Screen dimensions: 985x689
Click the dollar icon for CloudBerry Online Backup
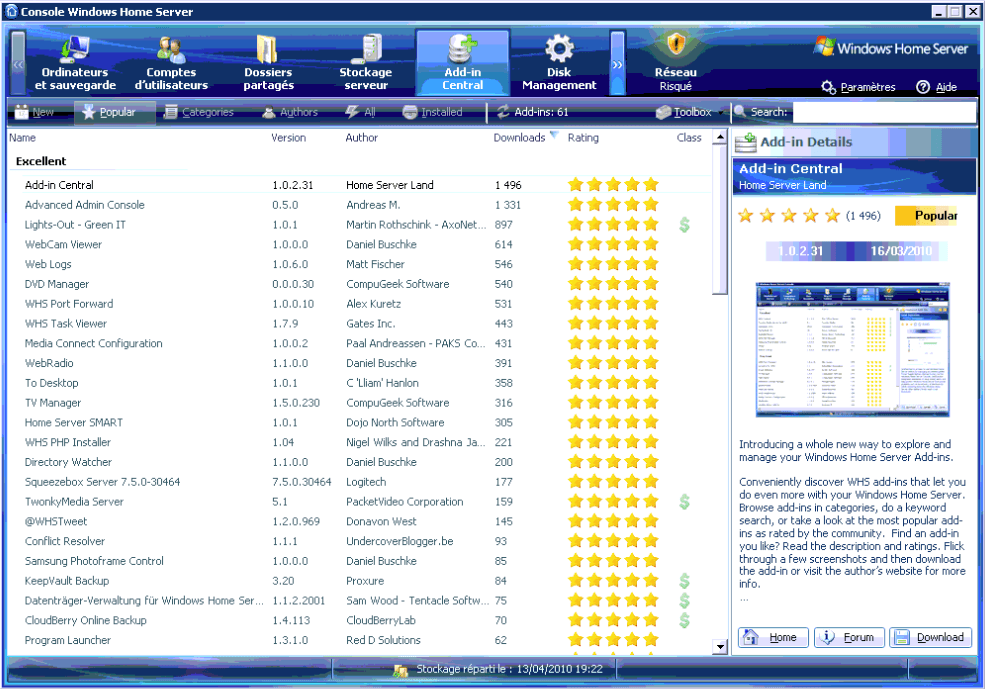[x=685, y=621]
